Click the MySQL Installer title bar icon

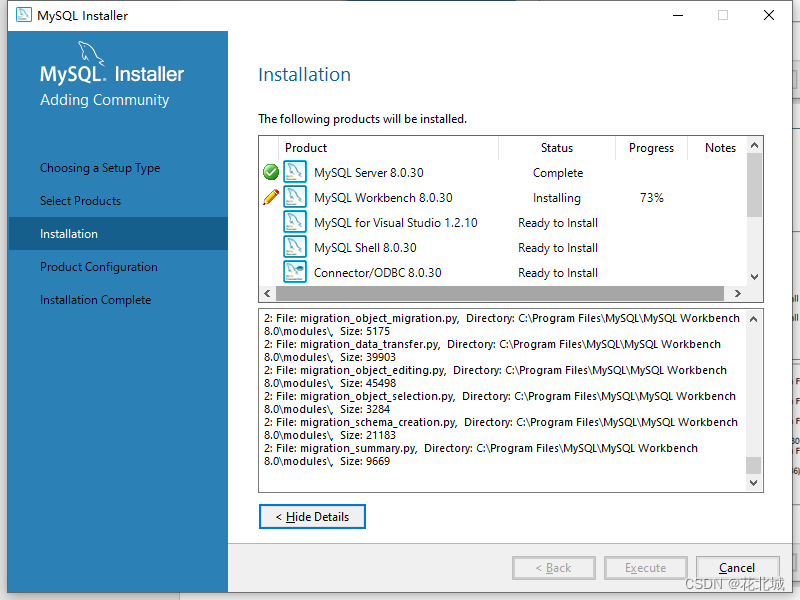click(23, 15)
